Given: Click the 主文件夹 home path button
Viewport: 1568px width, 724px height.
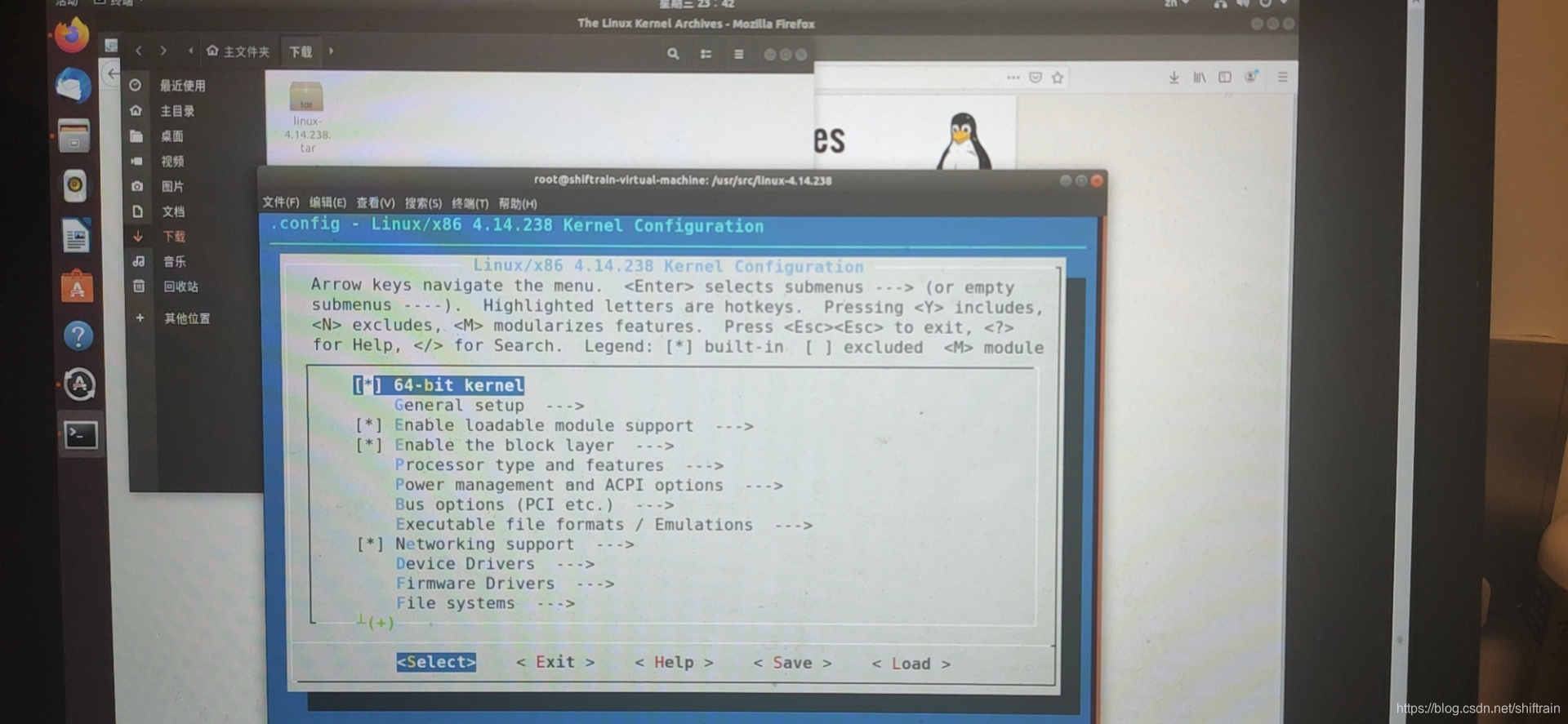Looking at the screenshot, I should pos(238,51).
